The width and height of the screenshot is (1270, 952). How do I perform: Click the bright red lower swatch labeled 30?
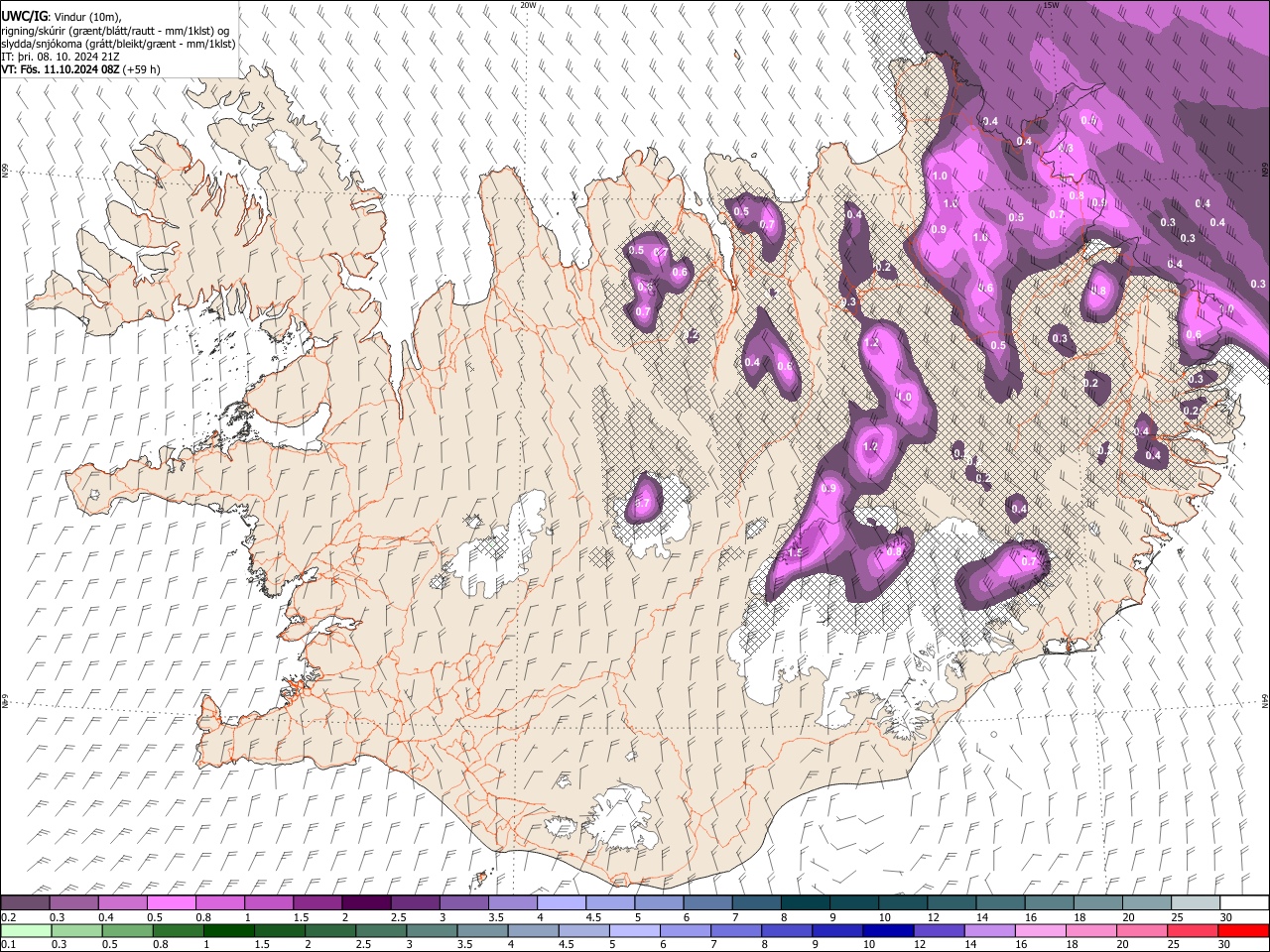pos(1244,930)
